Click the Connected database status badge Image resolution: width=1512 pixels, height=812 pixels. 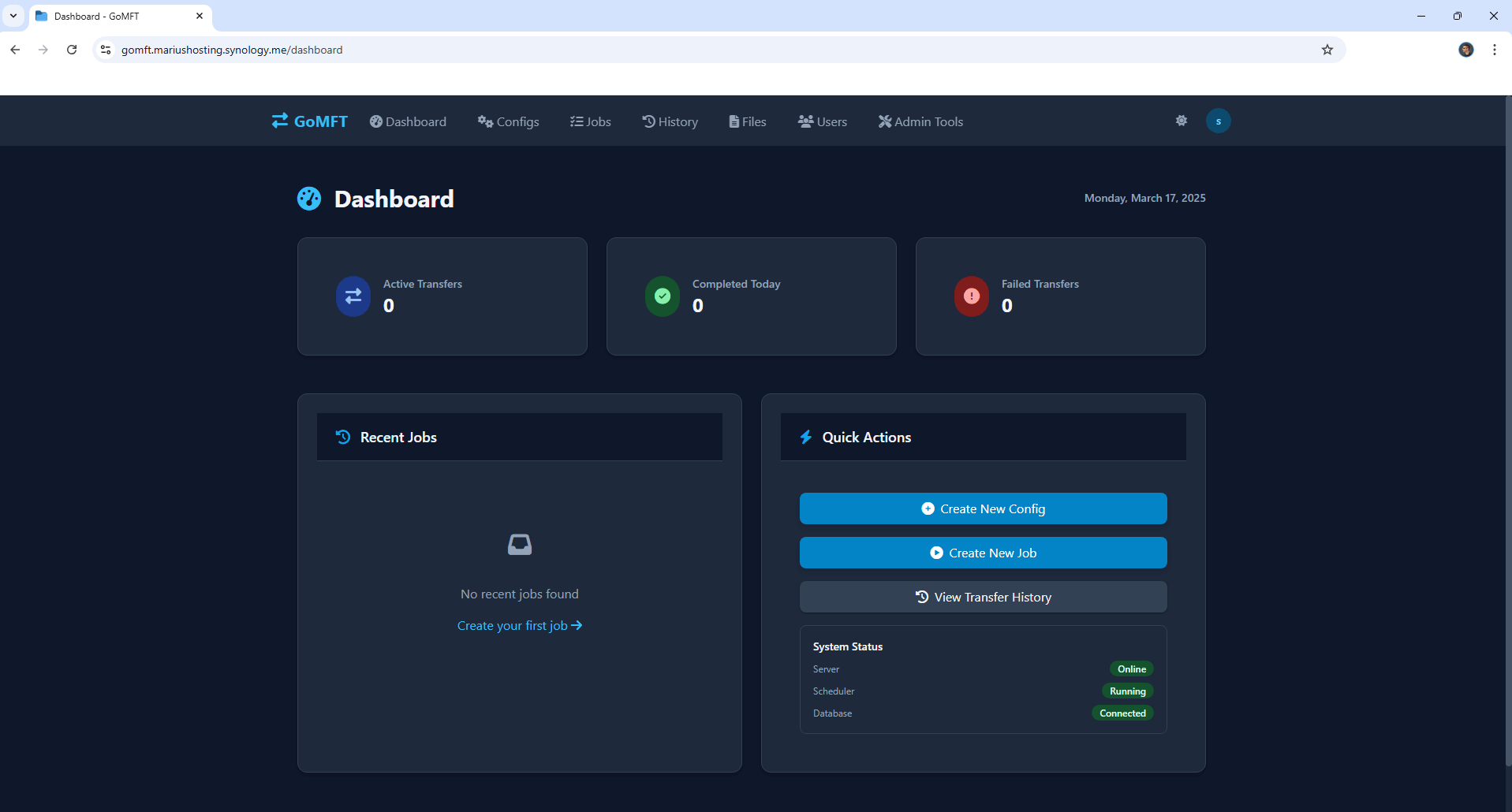(x=1122, y=713)
